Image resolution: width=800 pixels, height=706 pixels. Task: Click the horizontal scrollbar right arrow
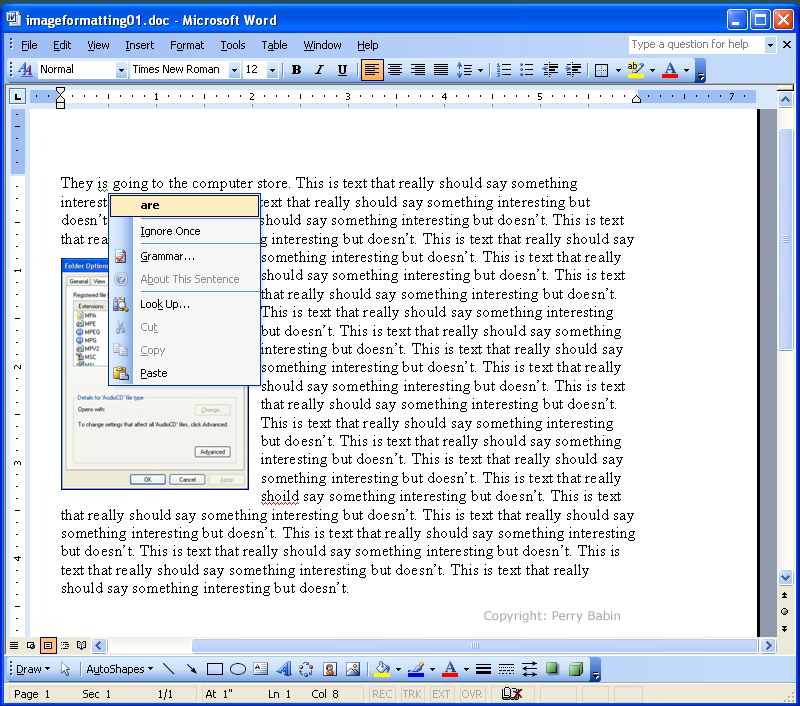768,646
